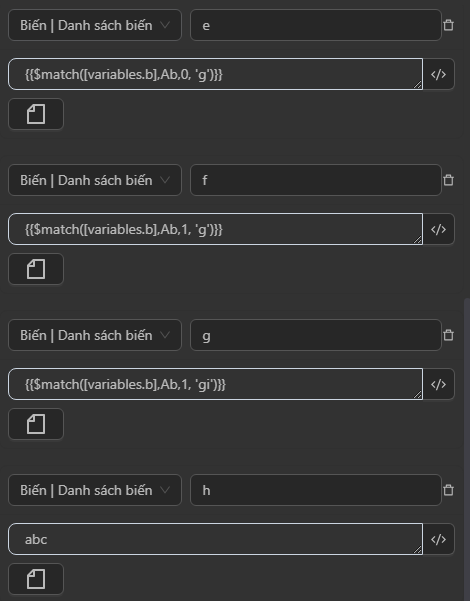The width and height of the screenshot is (470, 601).
Task: Focus the name field containing h
Action: tap(316, 490)
